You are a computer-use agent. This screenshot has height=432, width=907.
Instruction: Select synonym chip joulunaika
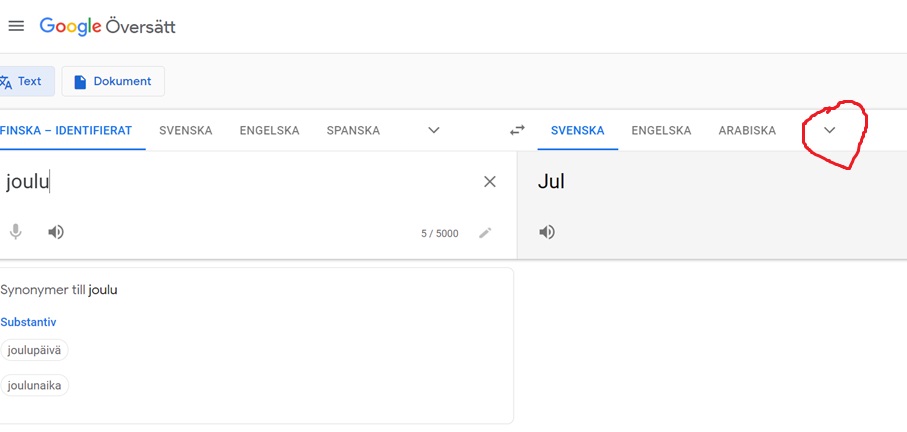(35, 385)
